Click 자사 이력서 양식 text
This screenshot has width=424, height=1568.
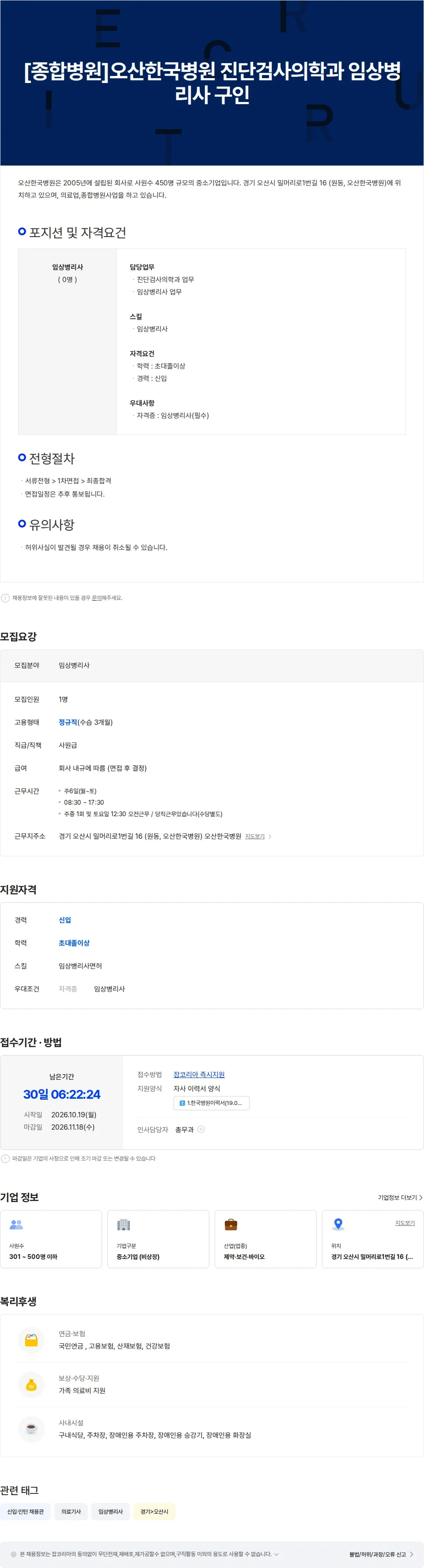click(x=197, y=1088)
